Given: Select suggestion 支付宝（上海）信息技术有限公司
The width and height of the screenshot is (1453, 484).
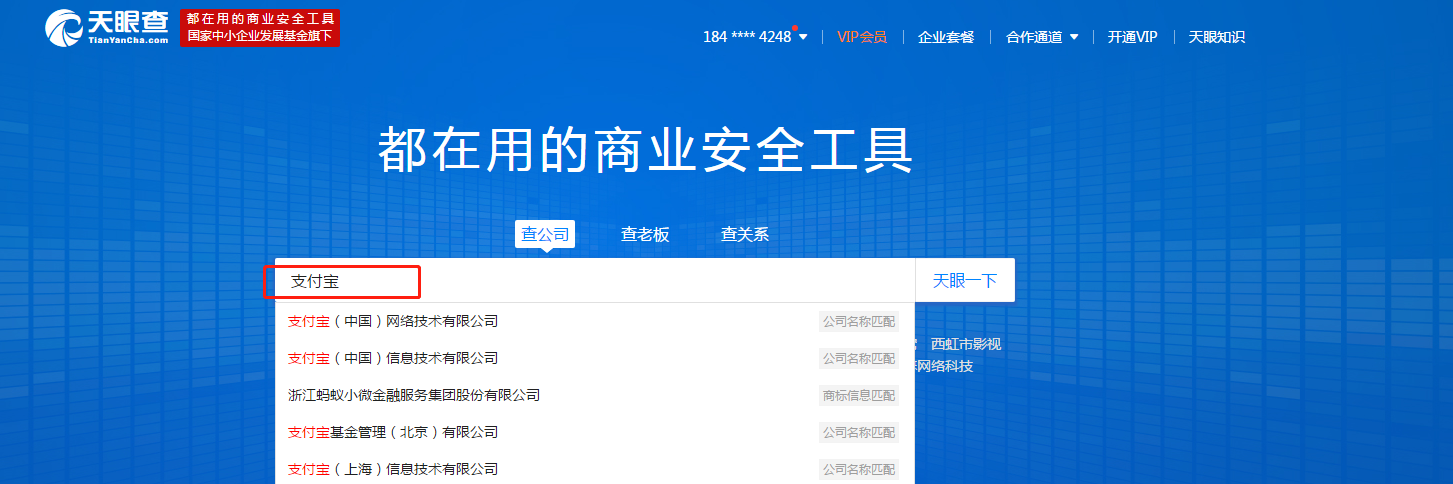Looking at the screenshot, I should [x=594, y=468].
